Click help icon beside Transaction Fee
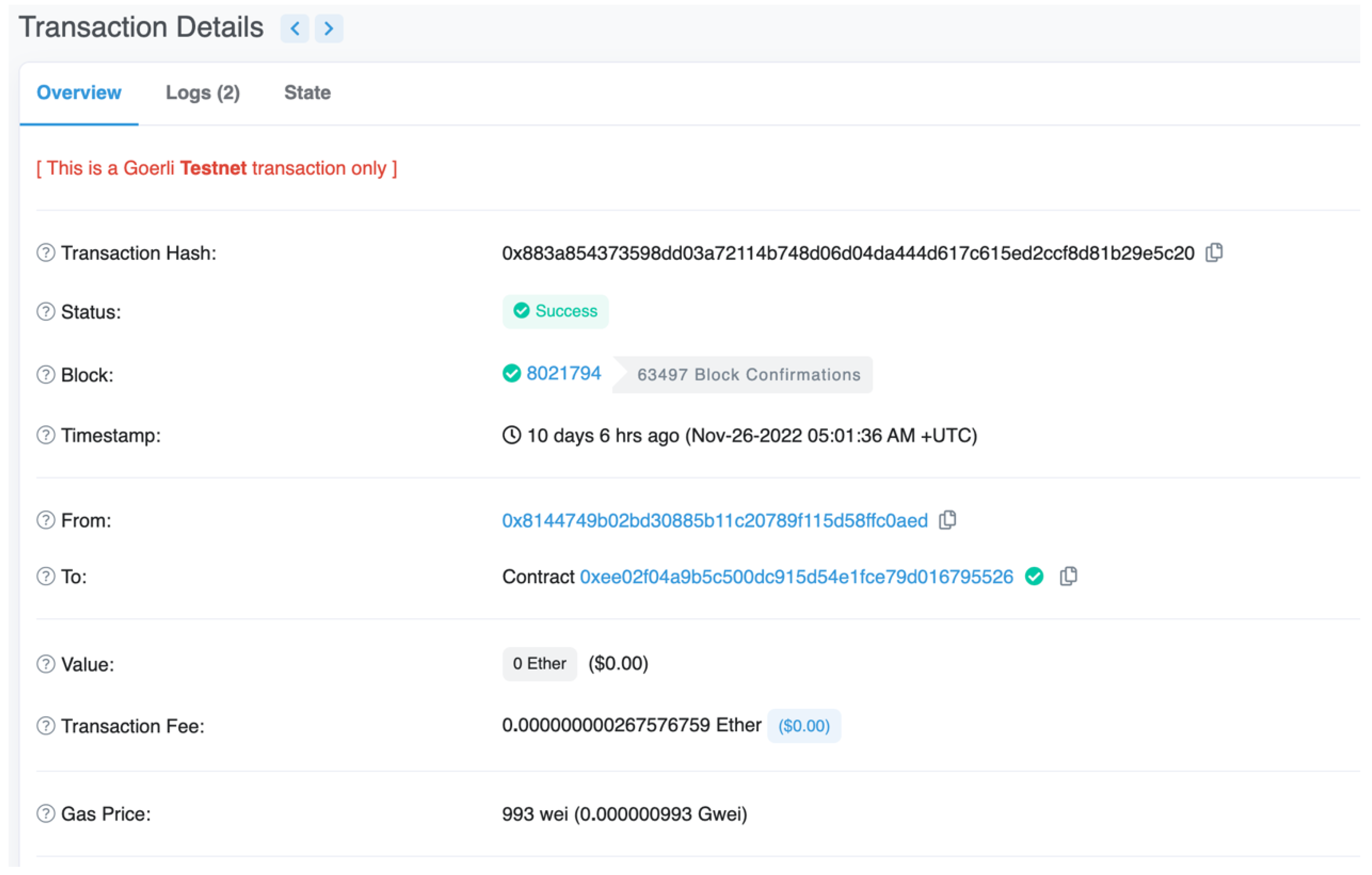Viewport: 1372px width, 875px height. (46, 726)
